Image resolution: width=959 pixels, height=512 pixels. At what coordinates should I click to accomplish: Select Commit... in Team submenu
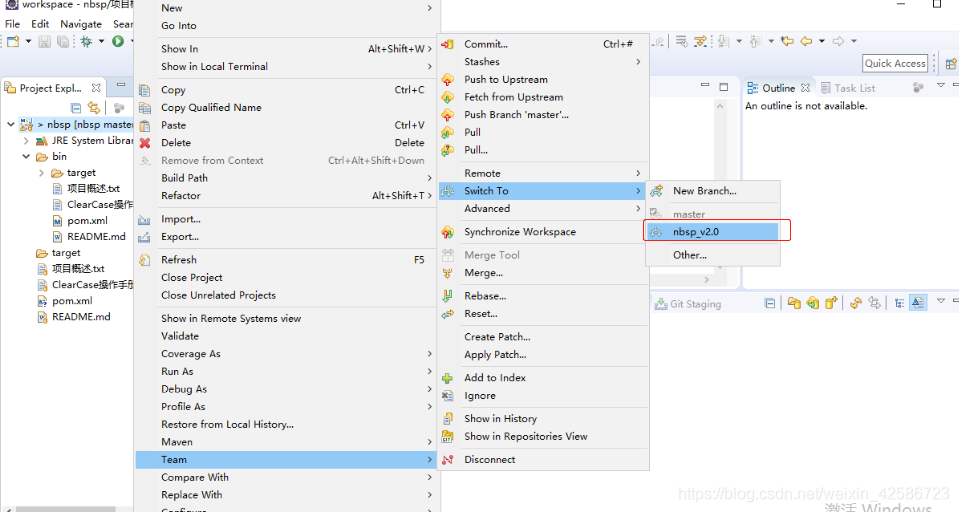(543, 44)
